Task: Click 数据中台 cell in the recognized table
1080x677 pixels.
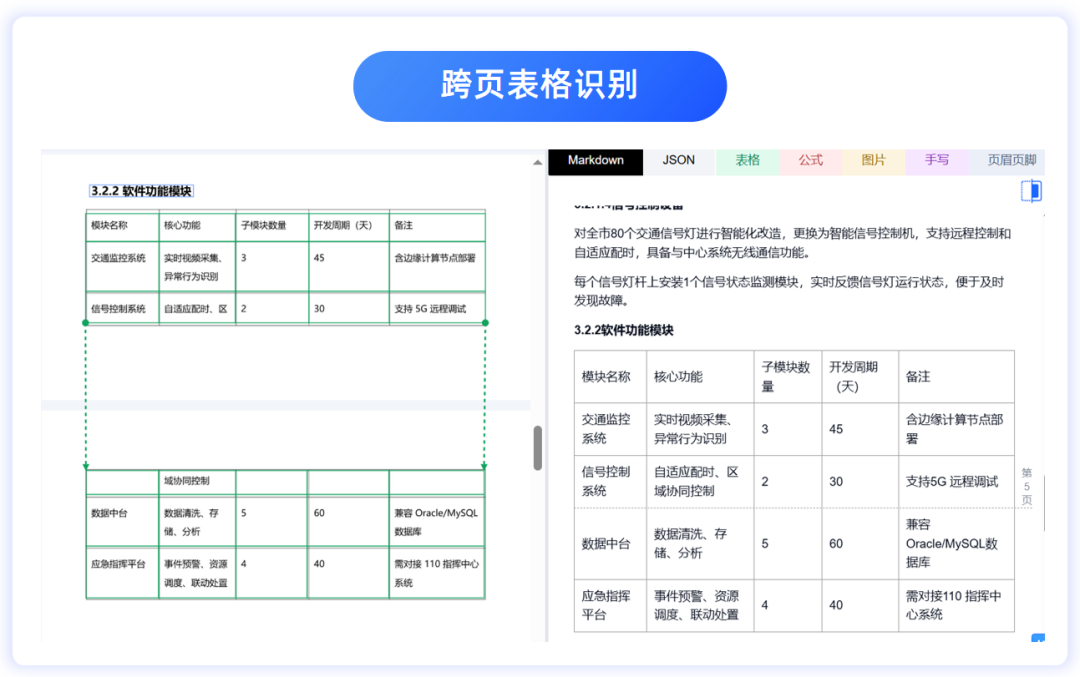Action: (606, 544)
